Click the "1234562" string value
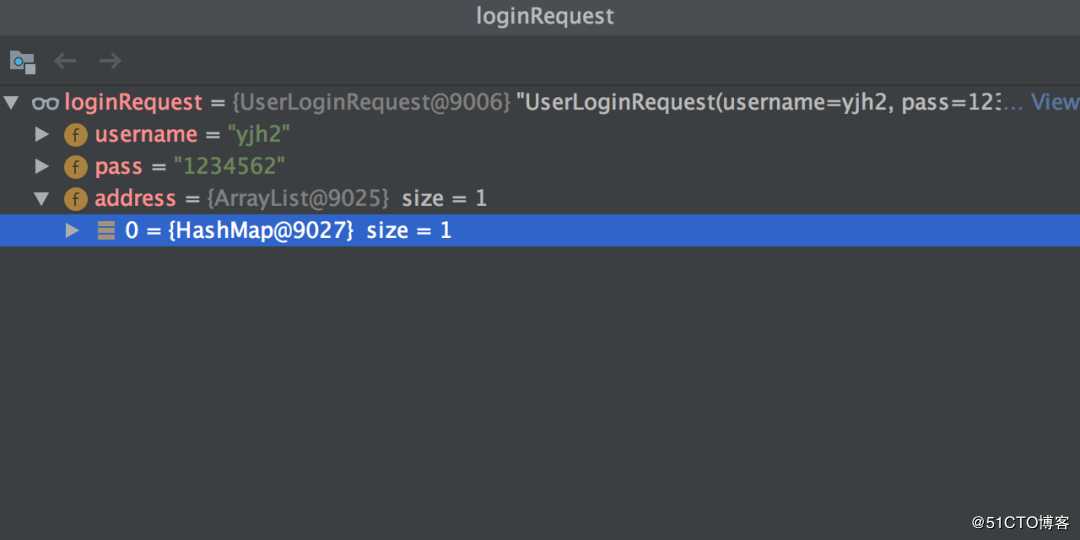Viewport: 1080px width, 540px height. pos(229,166)
